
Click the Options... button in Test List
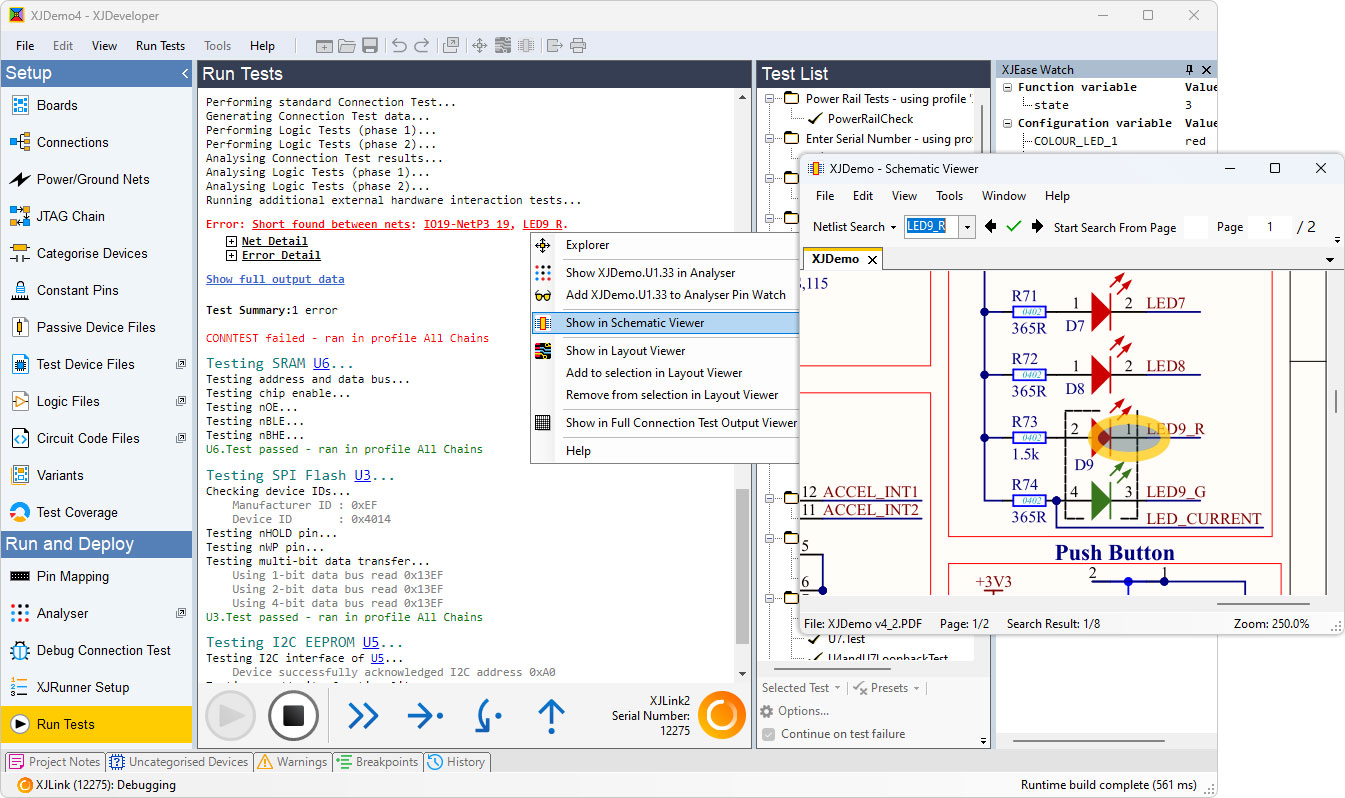[794, 711]
